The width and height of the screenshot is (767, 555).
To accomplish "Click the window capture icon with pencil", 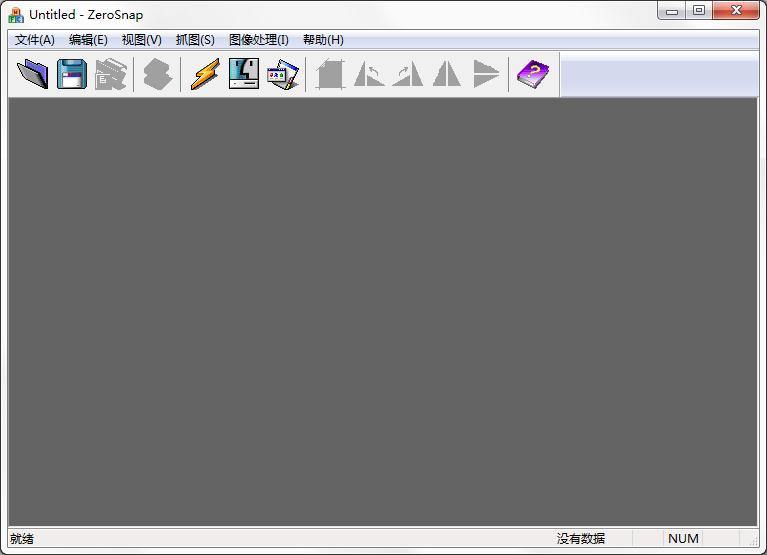I will (x=282, y=74).
